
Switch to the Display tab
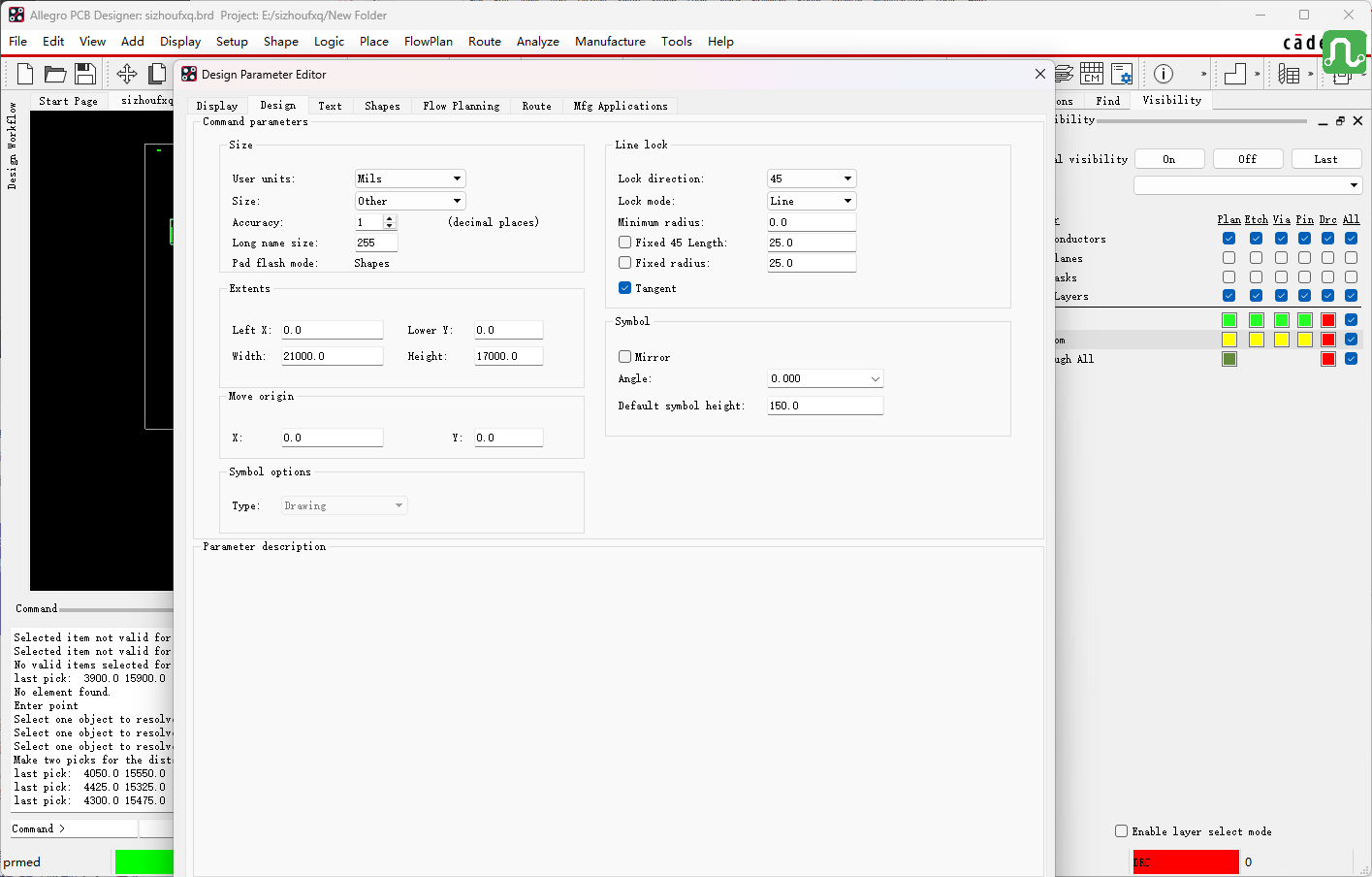216,106
